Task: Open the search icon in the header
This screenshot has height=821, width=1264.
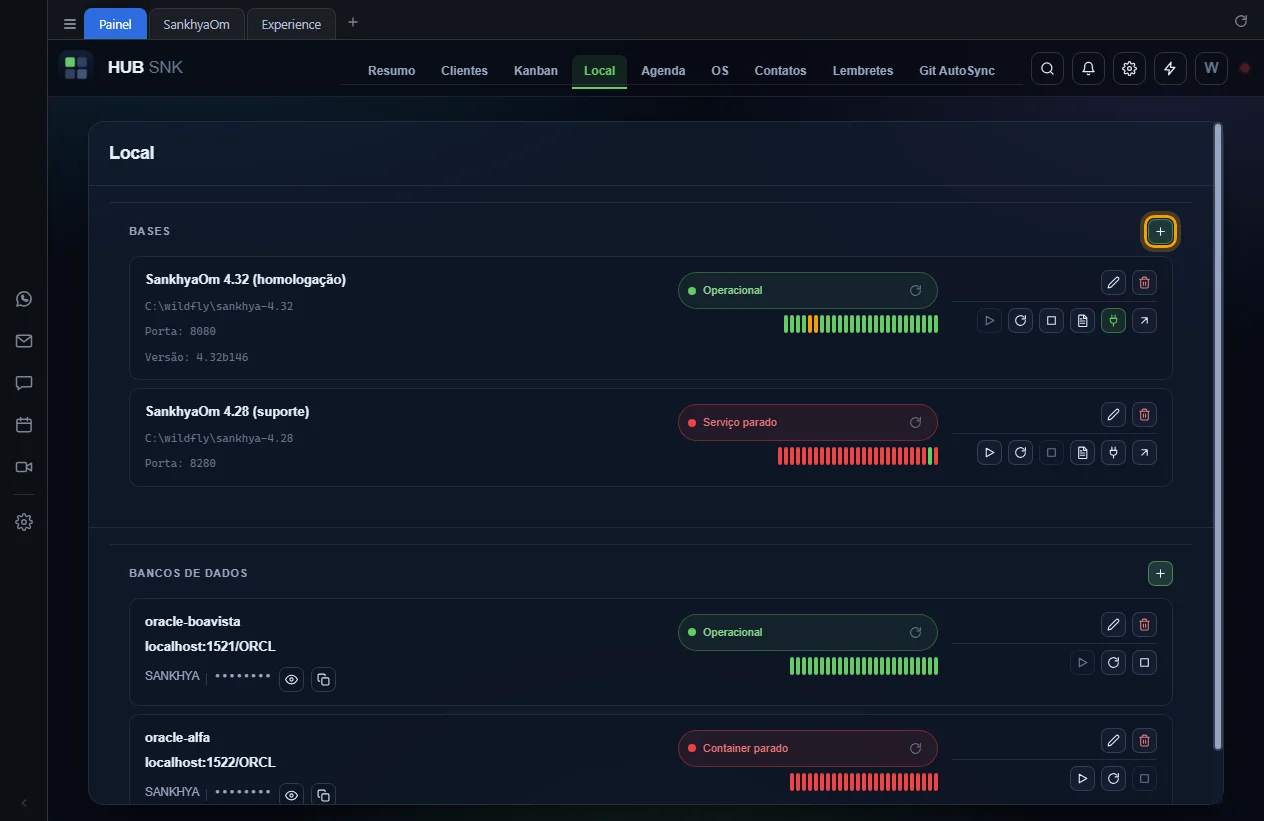Action: [1047, 68]
